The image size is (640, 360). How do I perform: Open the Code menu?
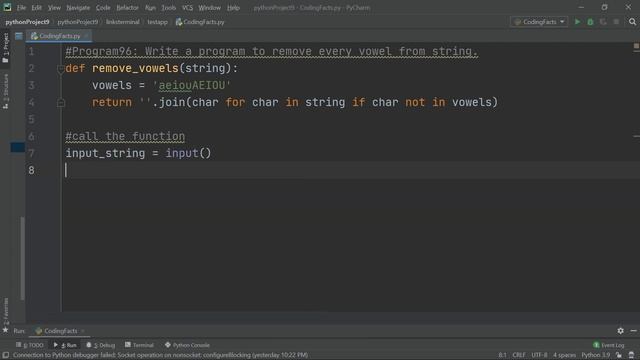click(x=103, y=8)
